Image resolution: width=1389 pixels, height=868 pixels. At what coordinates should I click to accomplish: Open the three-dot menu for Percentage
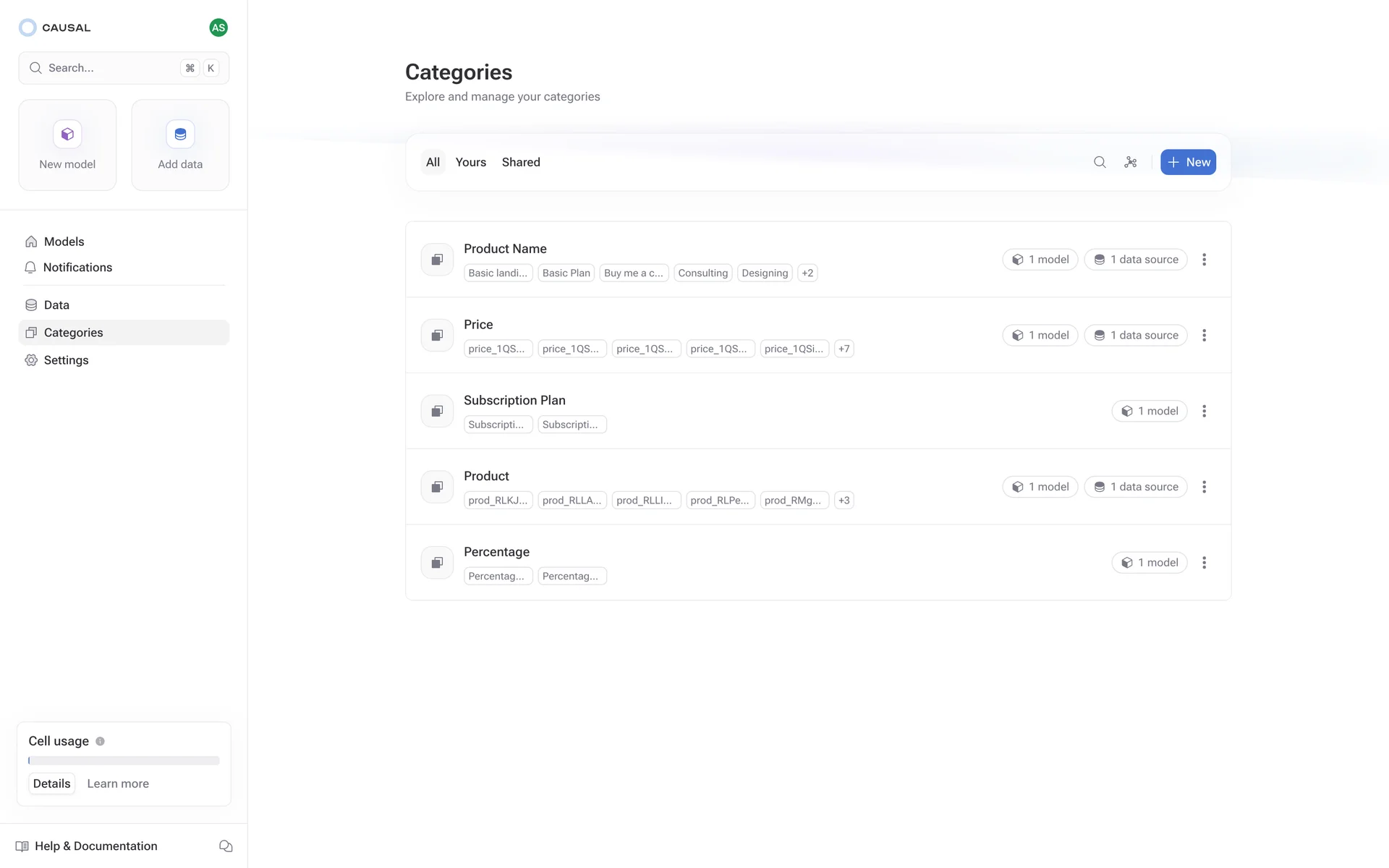[x=1205, y=563]
